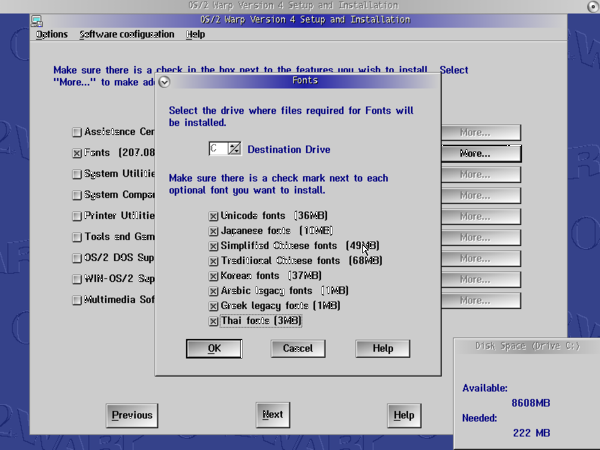
Task: Open Help in the Fonts dialog
Action: 383,349
